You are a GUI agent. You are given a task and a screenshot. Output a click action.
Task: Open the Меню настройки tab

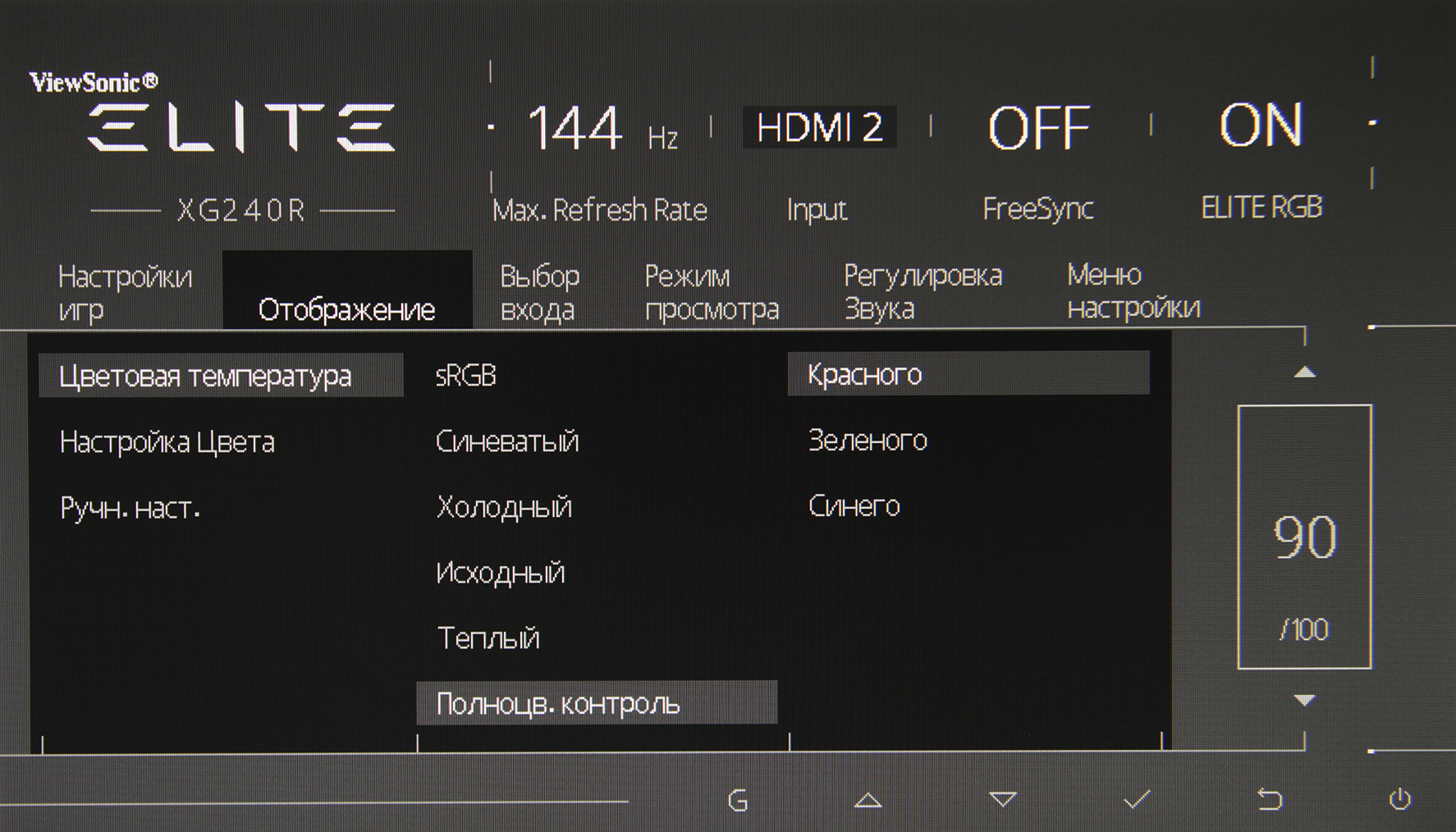[1133, 291]
